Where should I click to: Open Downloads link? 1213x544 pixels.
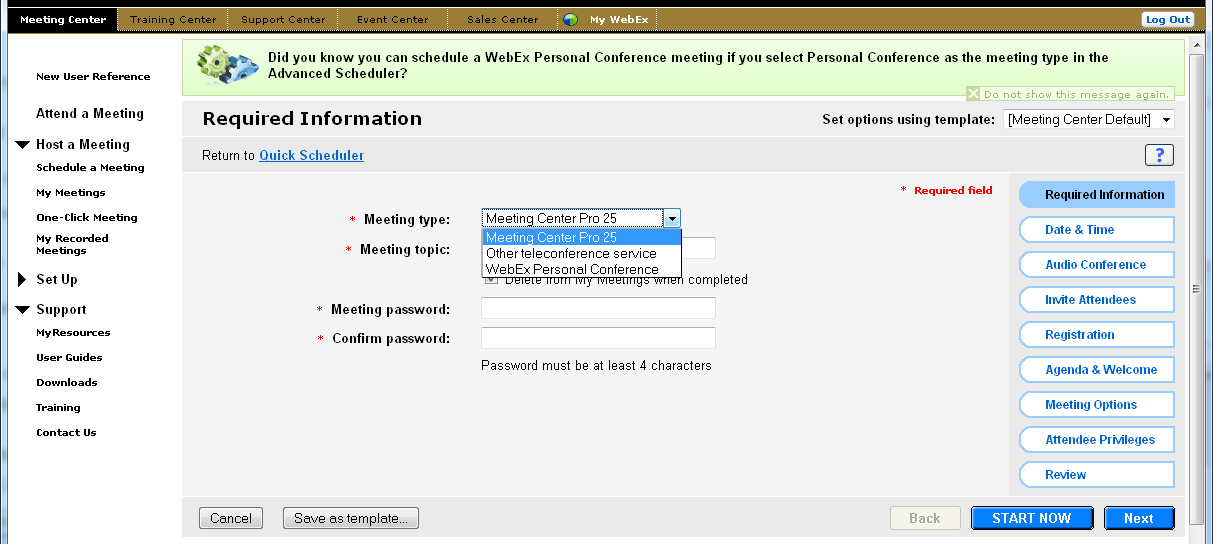[x=67, y=383]
